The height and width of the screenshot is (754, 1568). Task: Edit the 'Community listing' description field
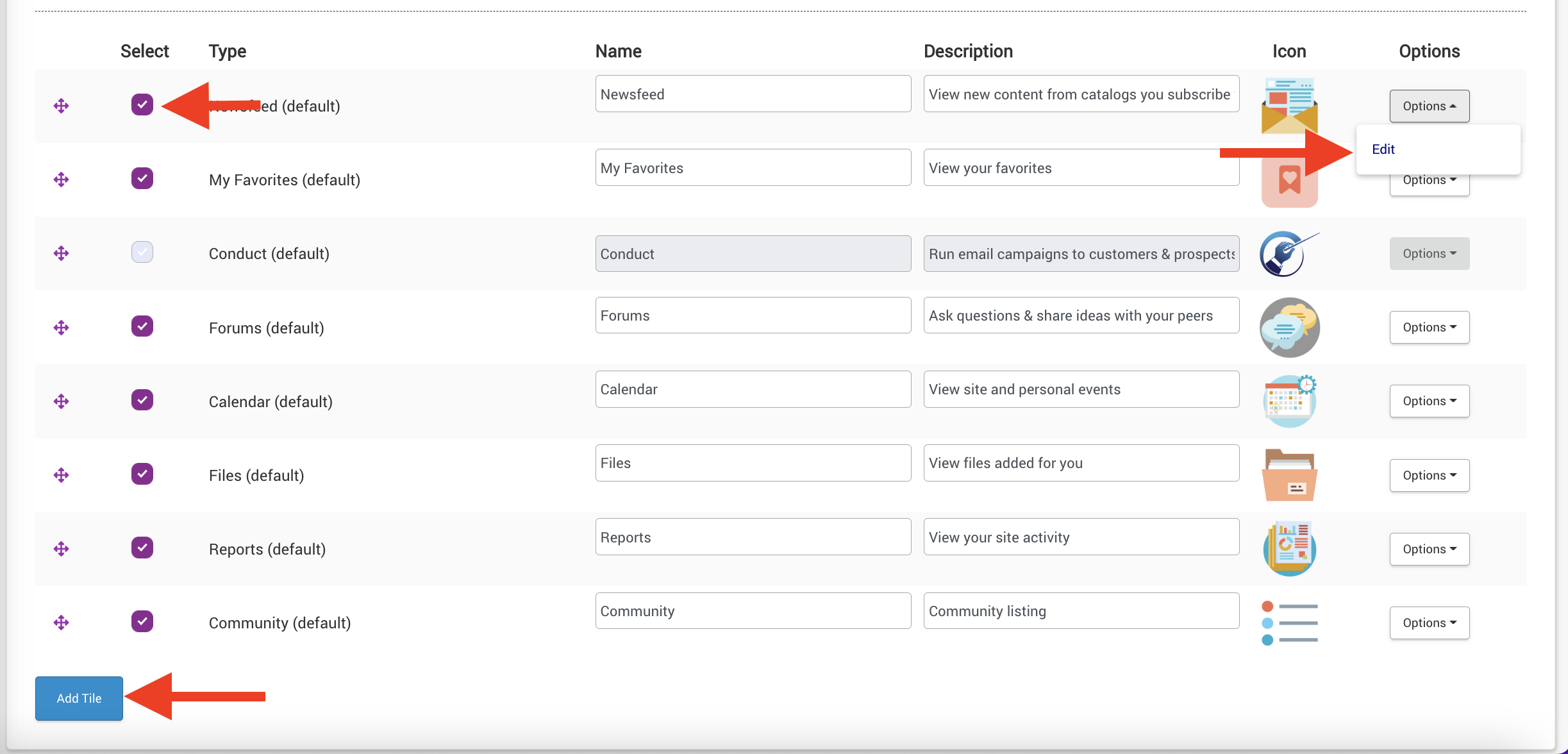[x=1081, y=610]
